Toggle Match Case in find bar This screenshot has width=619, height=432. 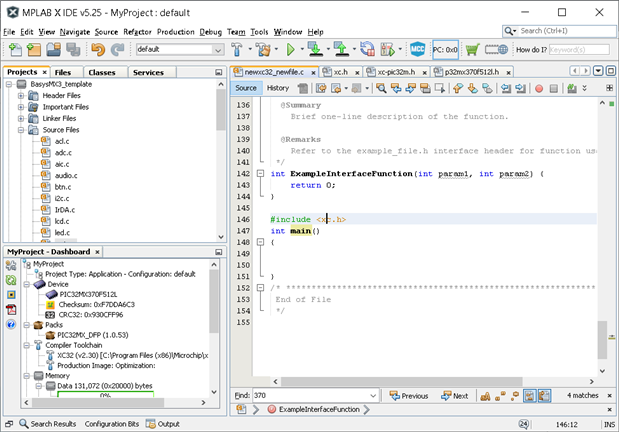(x=485, y=396)
